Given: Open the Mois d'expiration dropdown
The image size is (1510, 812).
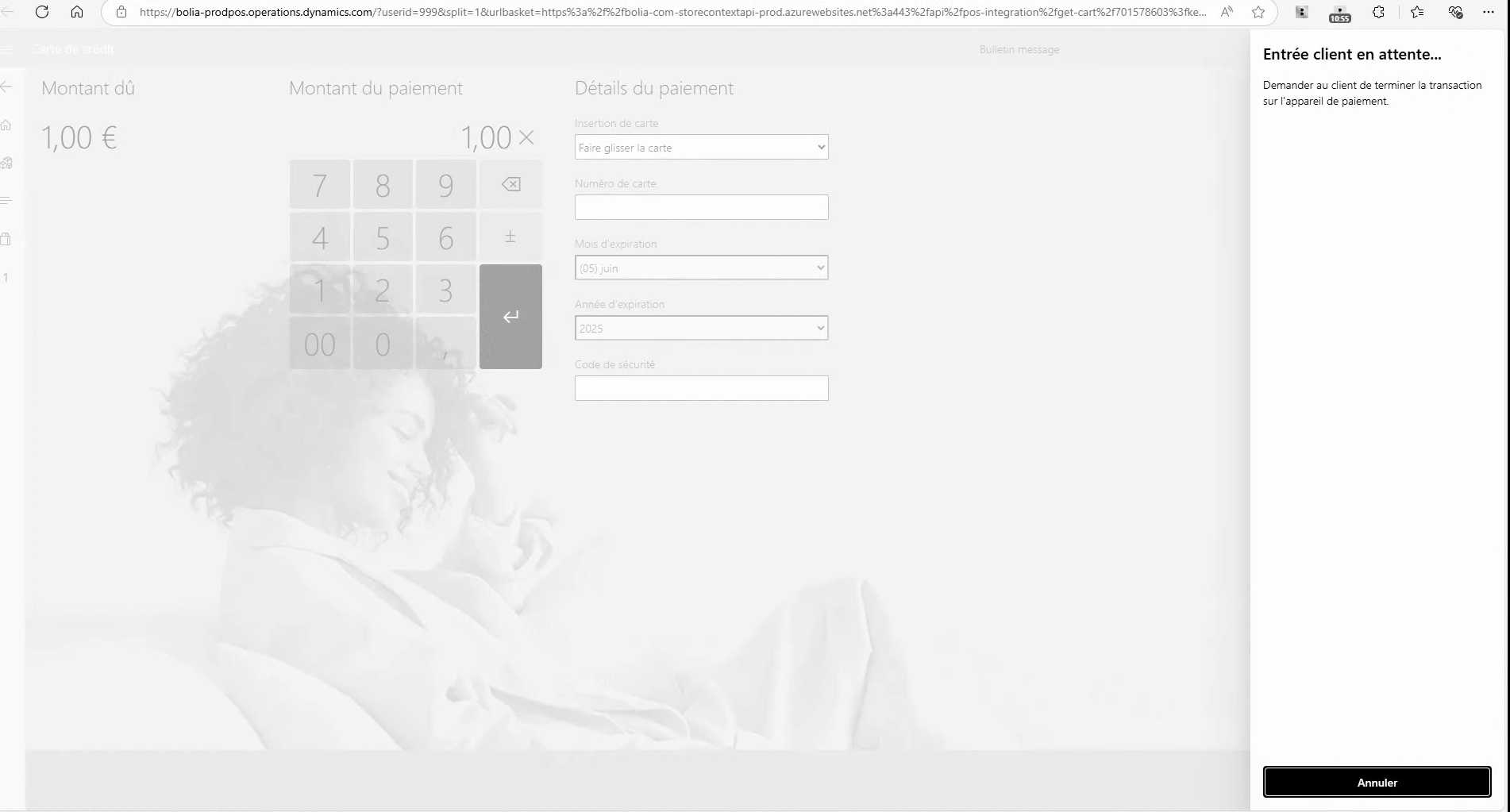Looking at the screenshot, I should [x=701, y=268].
